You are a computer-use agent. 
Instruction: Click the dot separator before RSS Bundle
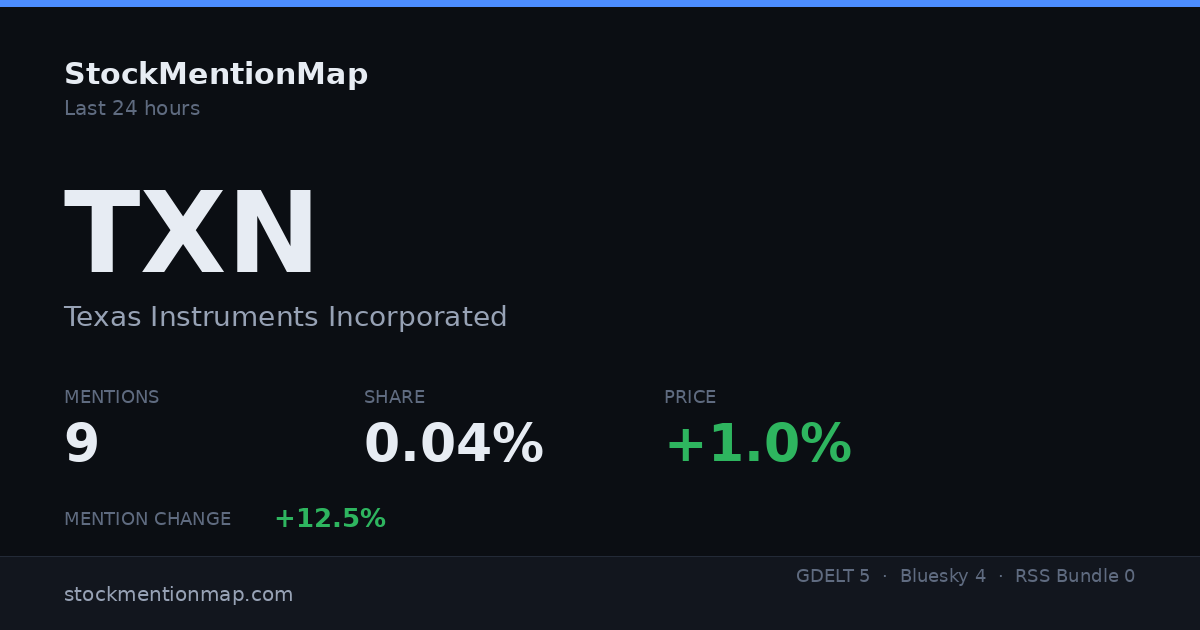point(1001,576)
